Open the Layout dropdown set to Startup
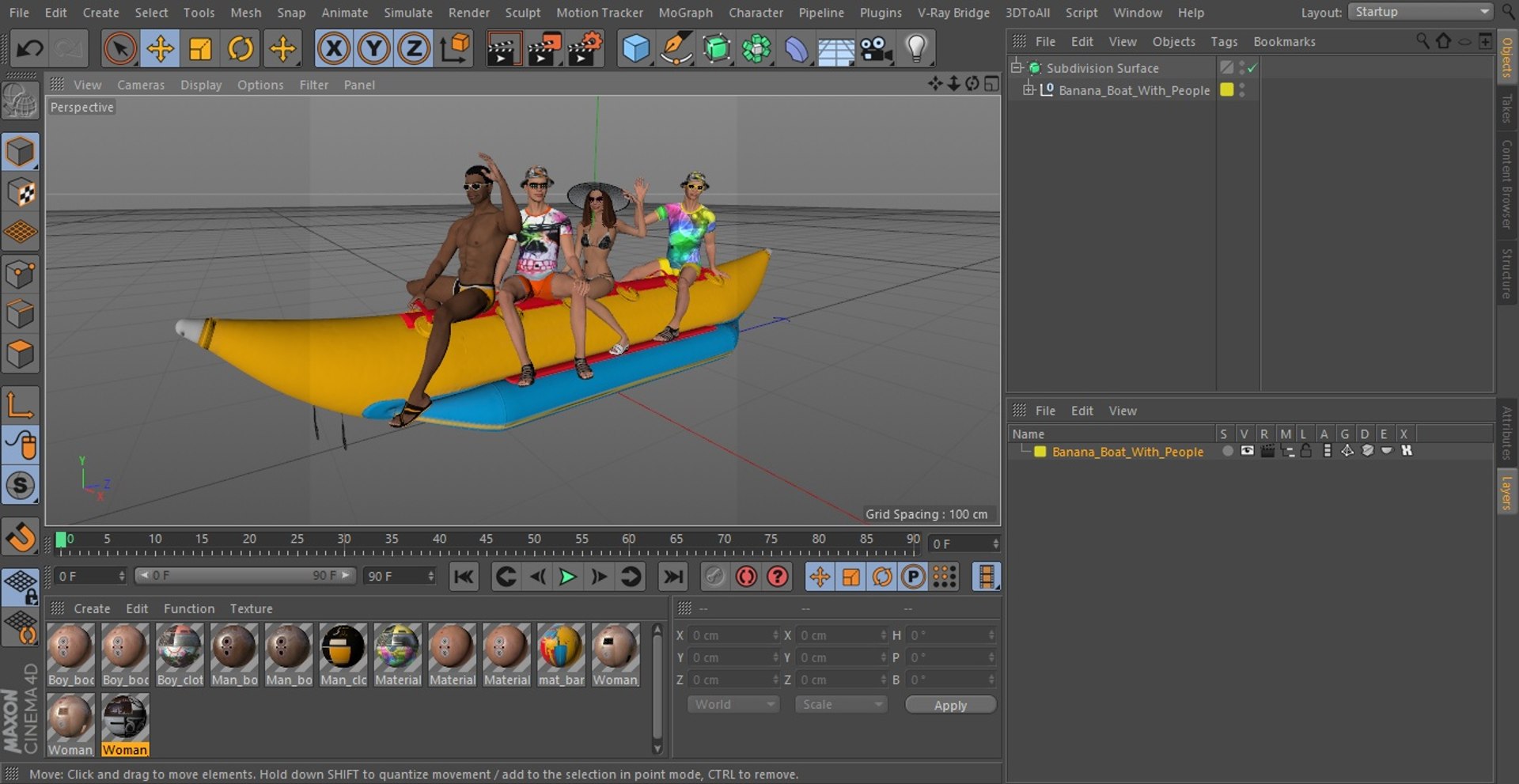1519x784 pixels. point(1420,12)
